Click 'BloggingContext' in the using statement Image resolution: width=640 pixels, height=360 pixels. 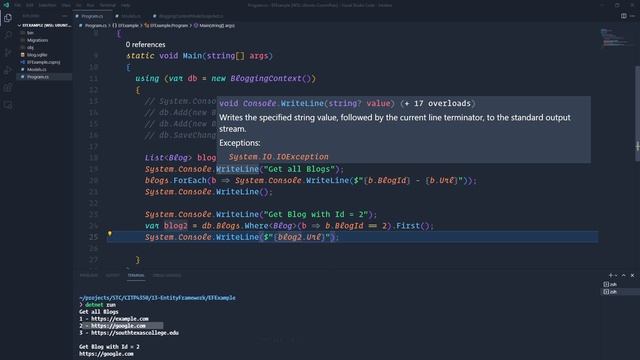266,78
